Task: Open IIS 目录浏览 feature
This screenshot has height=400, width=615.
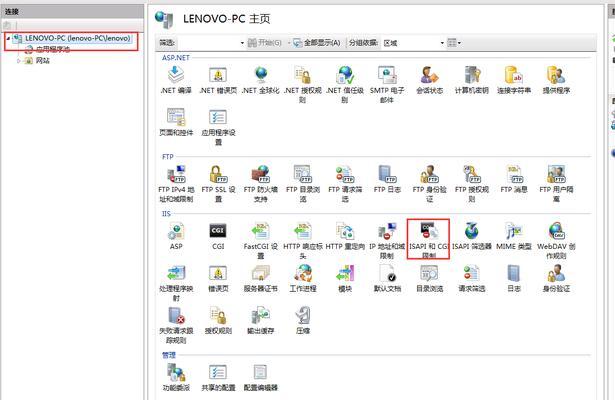Action: tap(429, 278)
